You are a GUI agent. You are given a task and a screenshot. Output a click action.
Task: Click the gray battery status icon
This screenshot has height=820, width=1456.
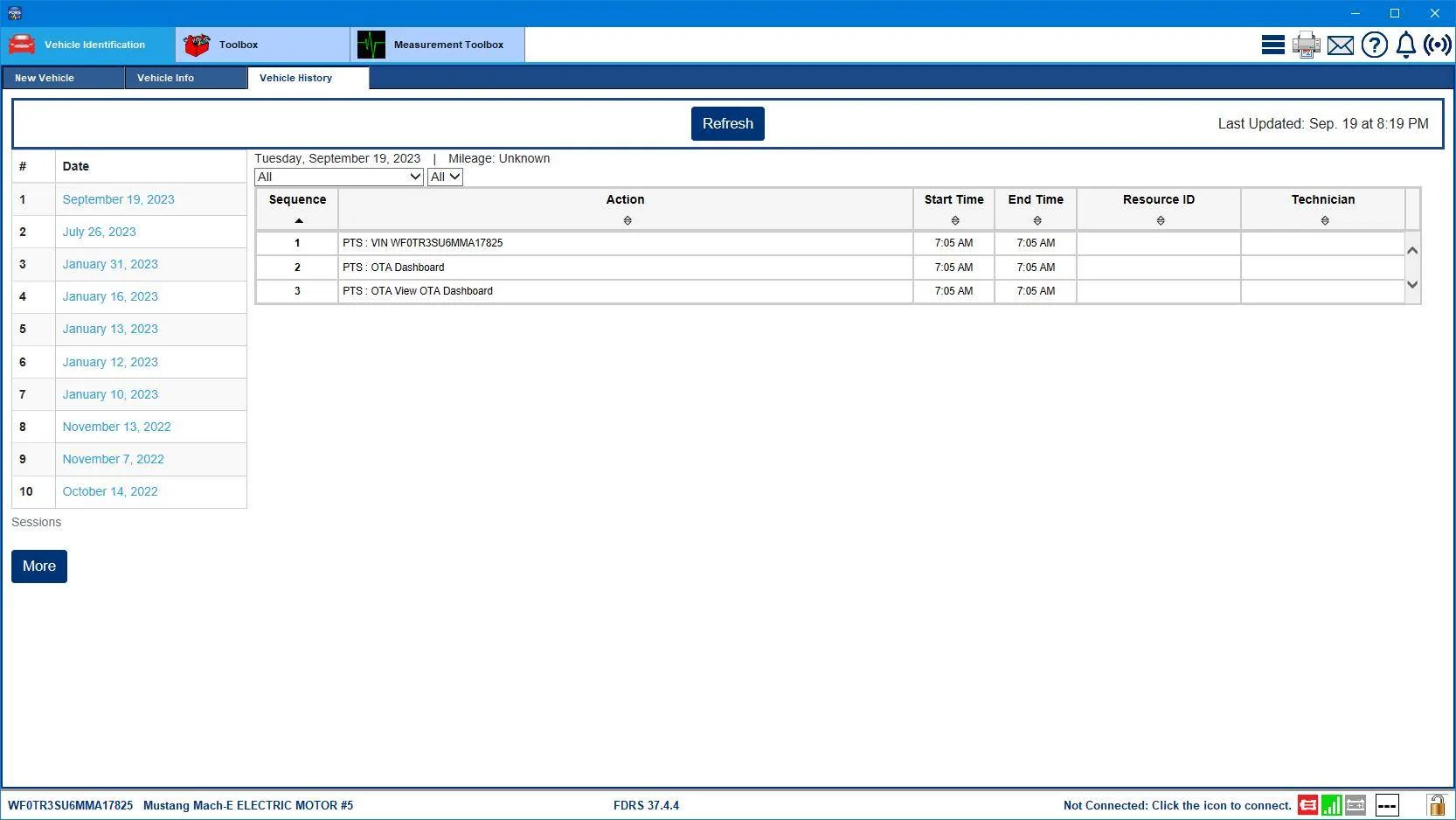tap(1355, 805)
